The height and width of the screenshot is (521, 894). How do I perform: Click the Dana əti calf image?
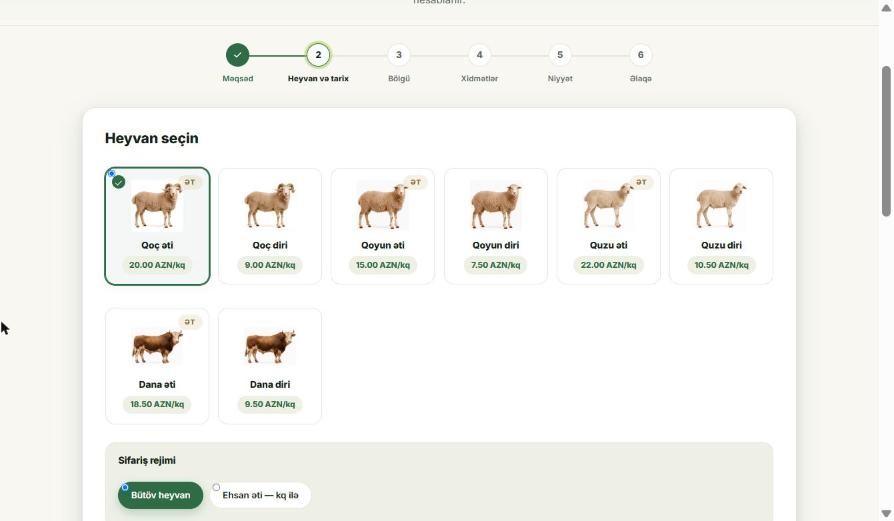(157, 345)
